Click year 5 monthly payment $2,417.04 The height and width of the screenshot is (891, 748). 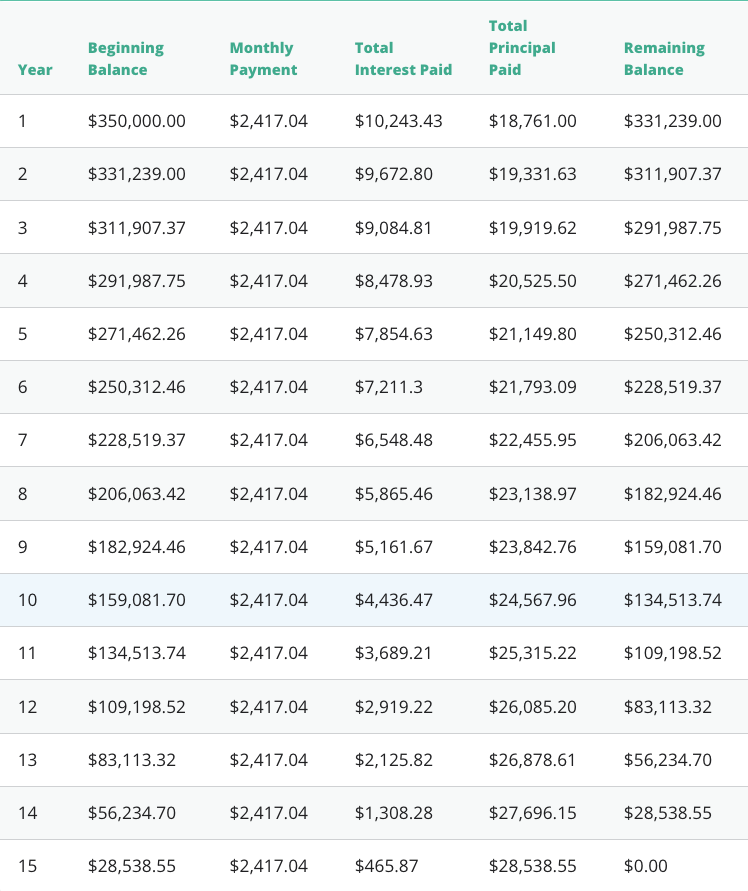click(268, 334)
